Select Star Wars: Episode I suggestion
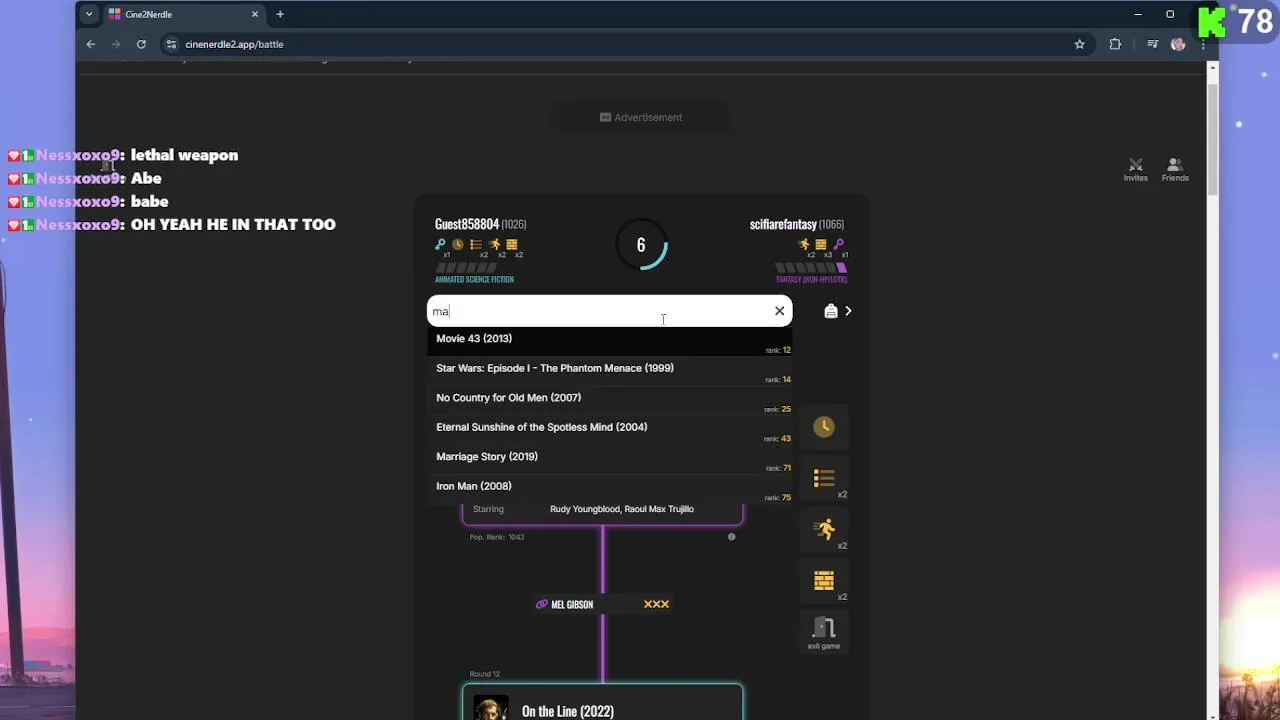The width and height of the screenshot is (1280, 720). point(609,370)
